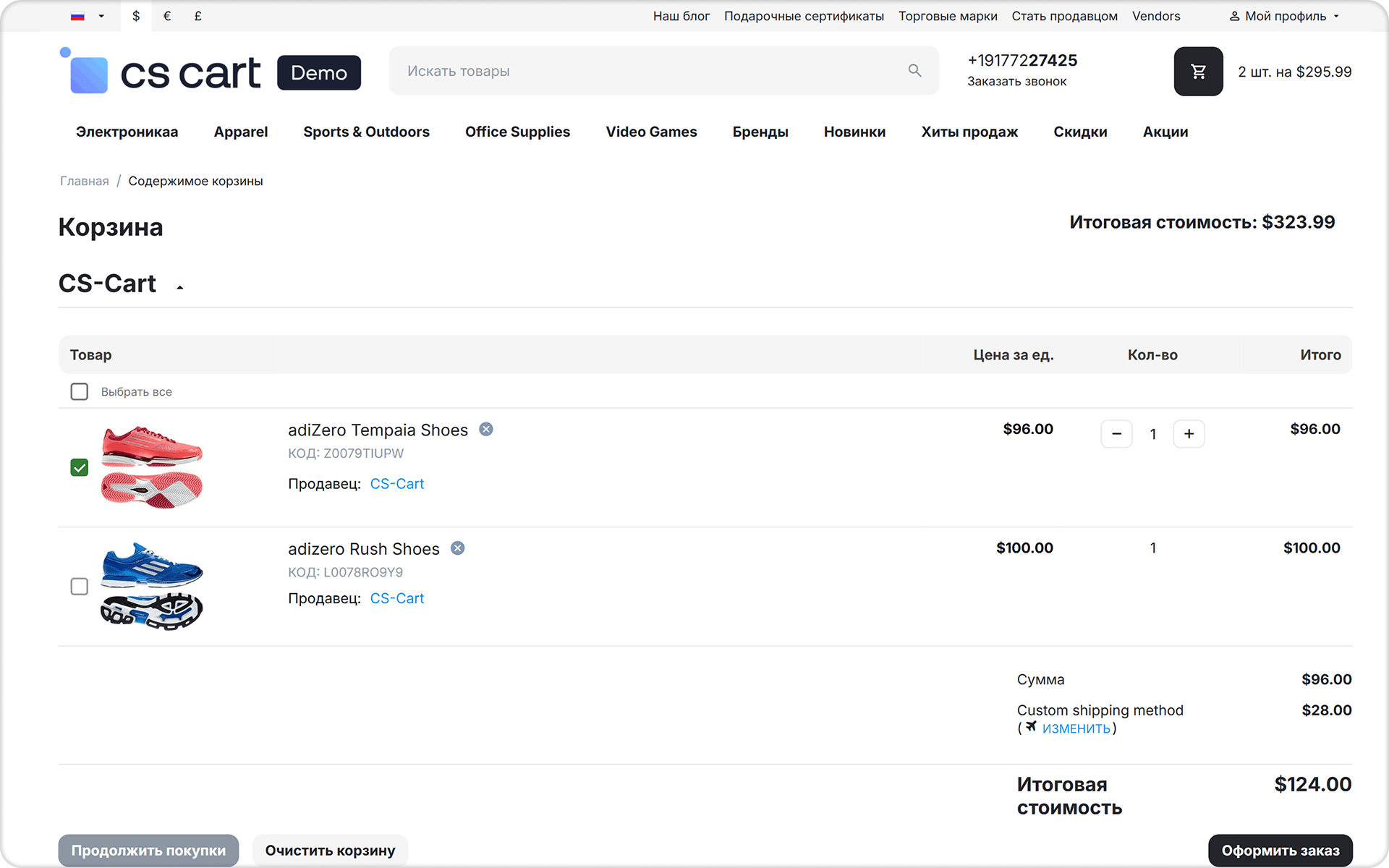Open CS-Cart seller link for Tempaia Shoes

click(x=397, y=484)
